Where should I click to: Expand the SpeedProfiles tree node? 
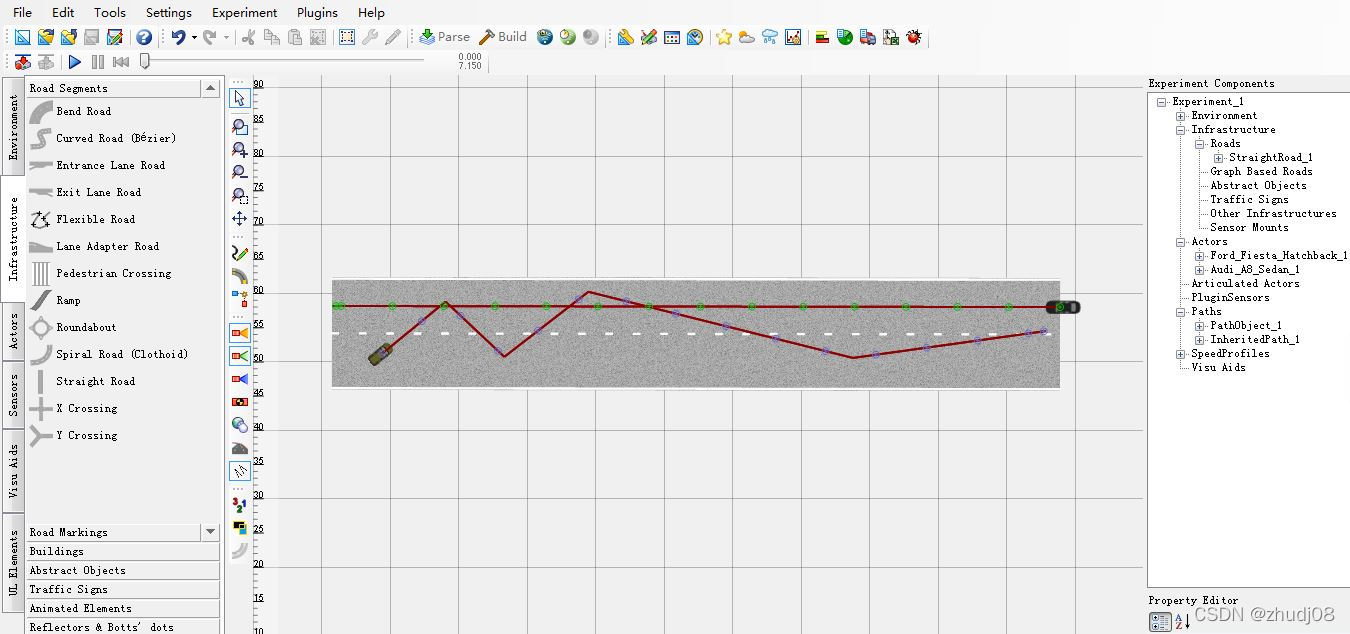1181,354
